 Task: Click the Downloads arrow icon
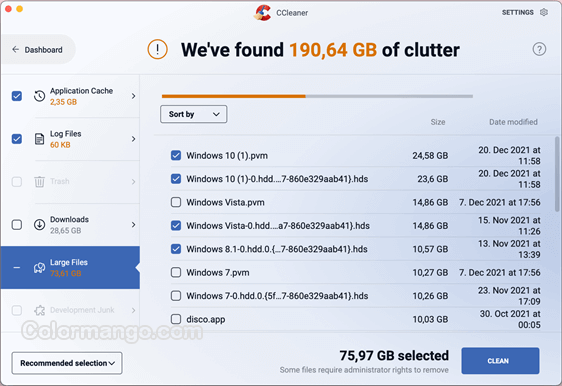(x=39, y=225)
